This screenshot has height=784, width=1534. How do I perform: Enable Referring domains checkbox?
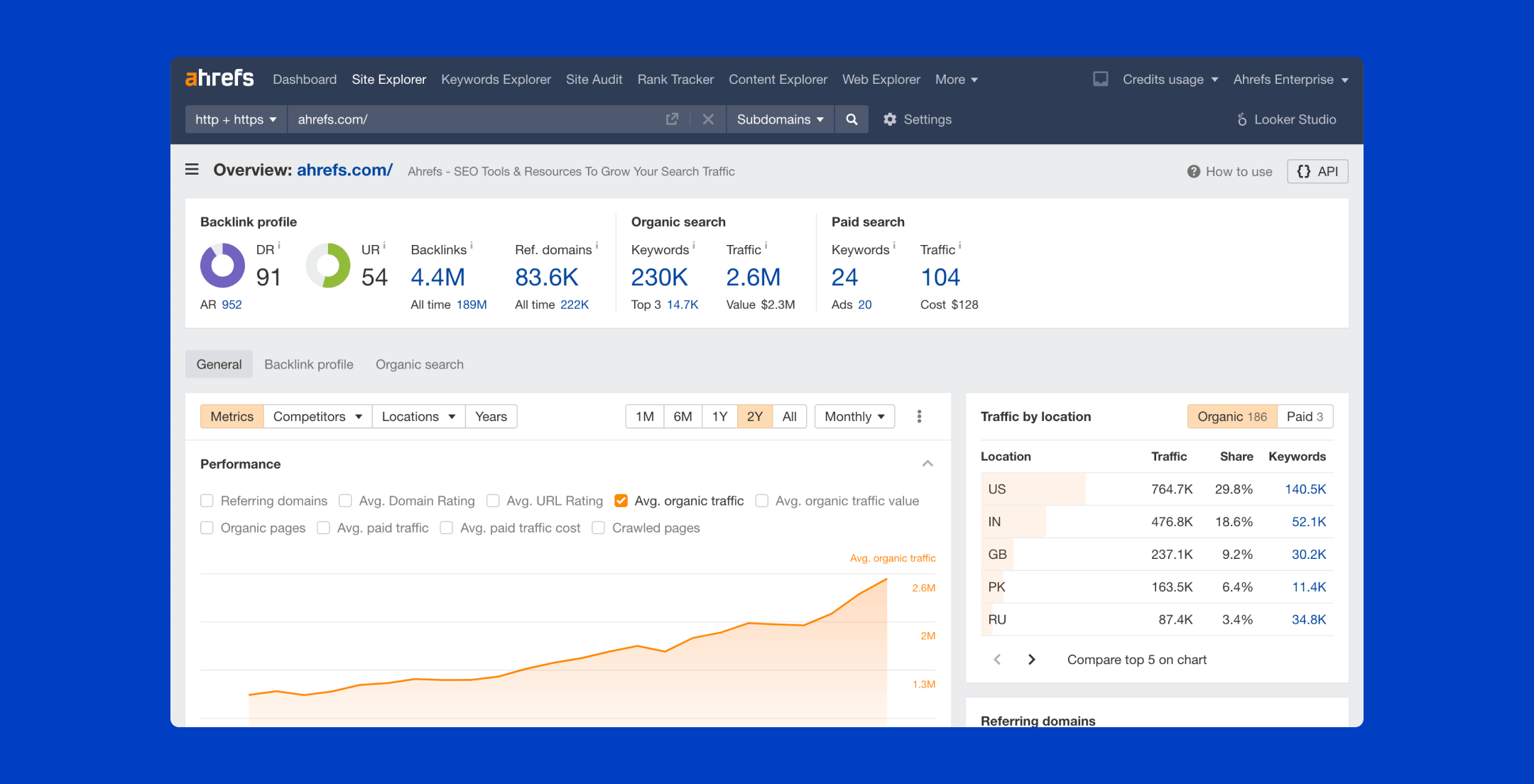[x=207, y=501]
